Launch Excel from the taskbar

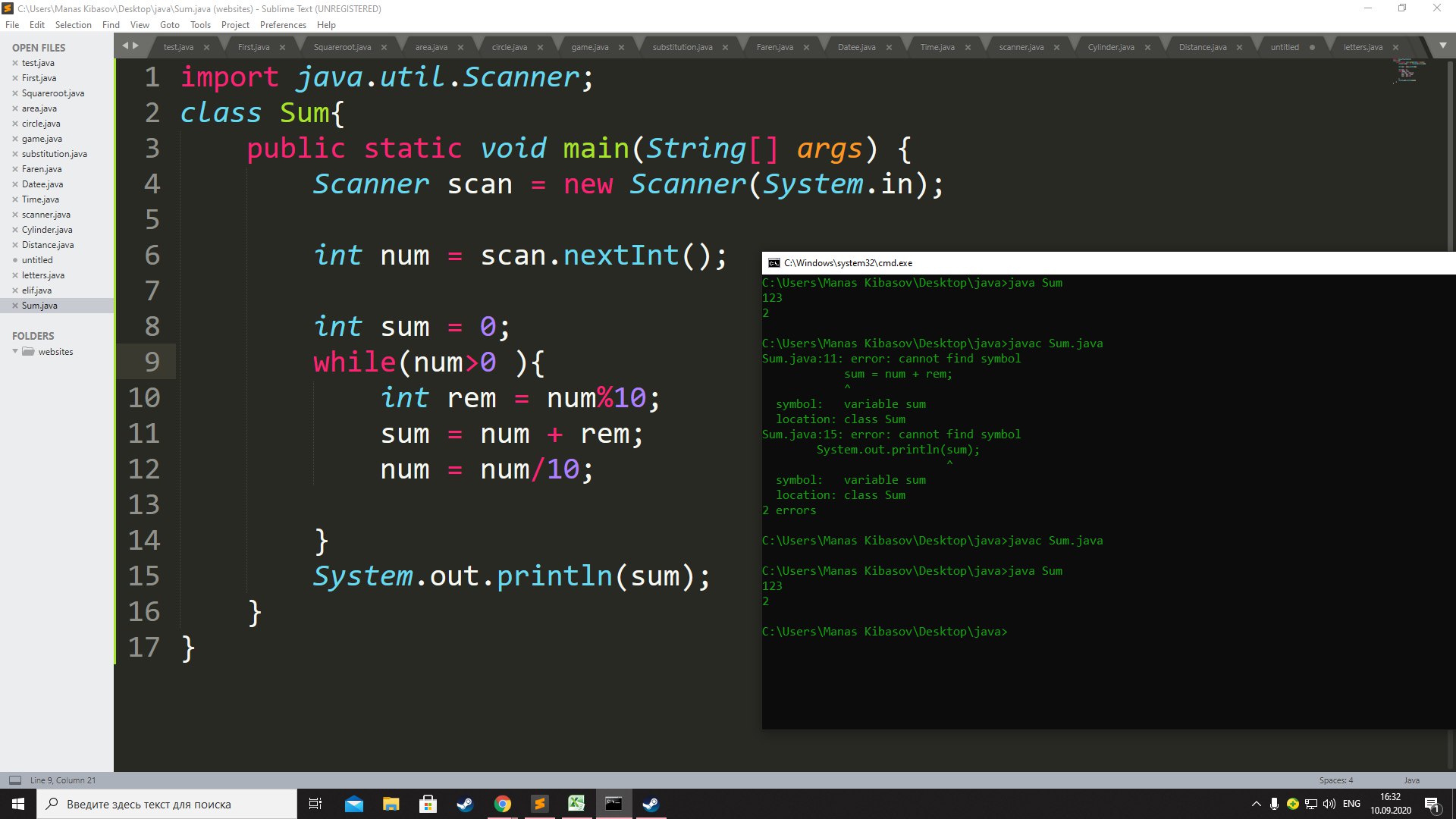pos(576,804)
